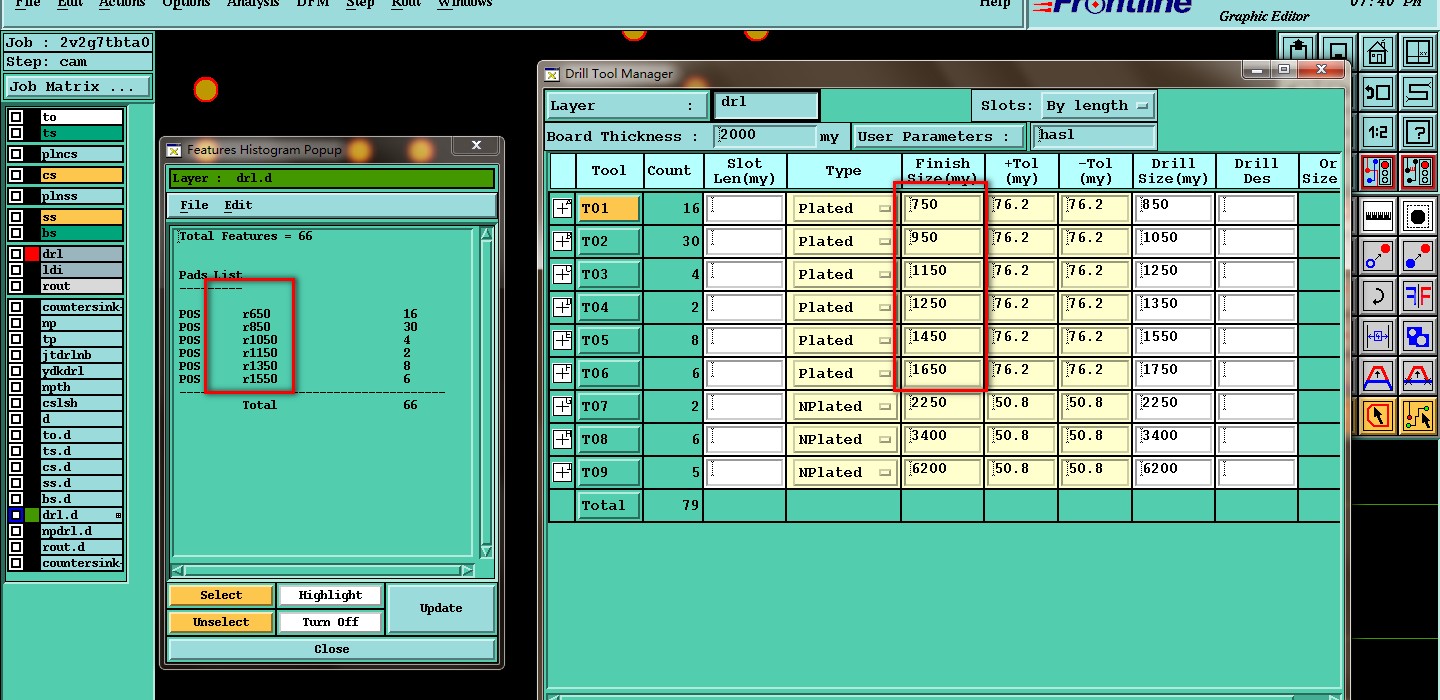The image size is (1440, 700).
Task: Toggle the checkbox for layer ss
Action: tap(16, 217)
